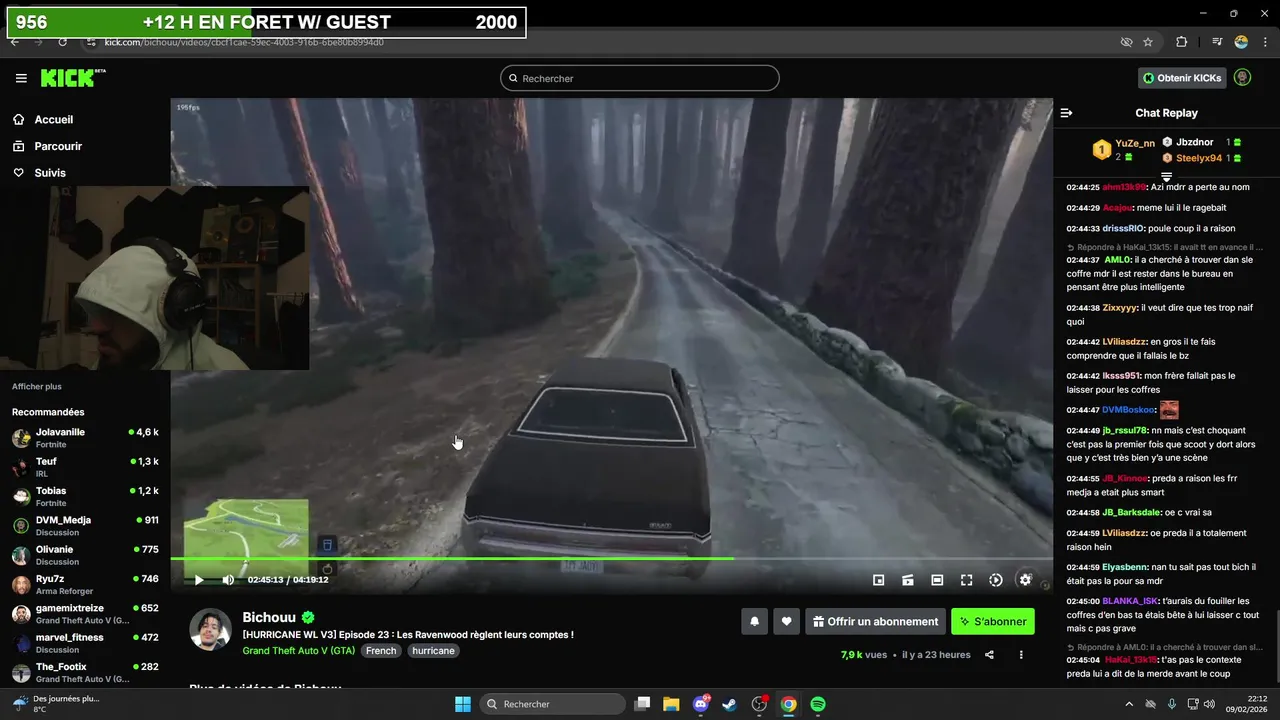
Task: Open recommended channel The_Footix
Action: pyautogui.click(x=85, y=672)
